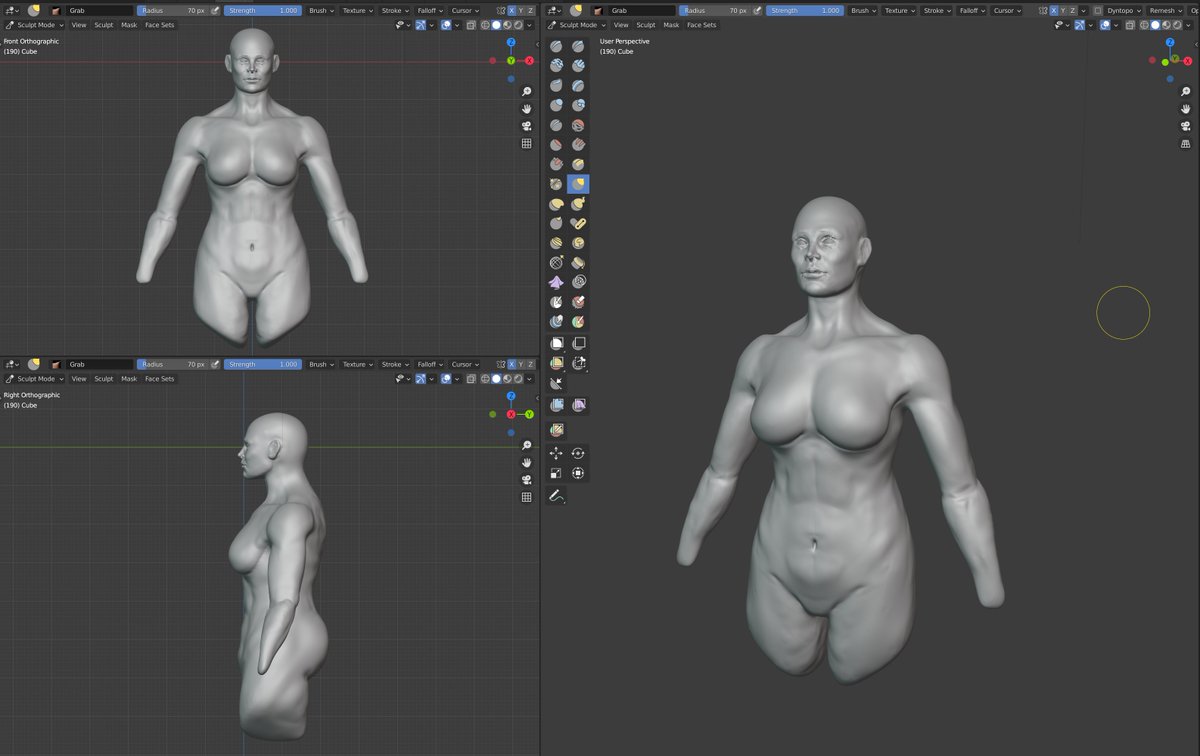Select the Line Project tool
Screen dimensions: 1200x756
click(x=556, y=384)
